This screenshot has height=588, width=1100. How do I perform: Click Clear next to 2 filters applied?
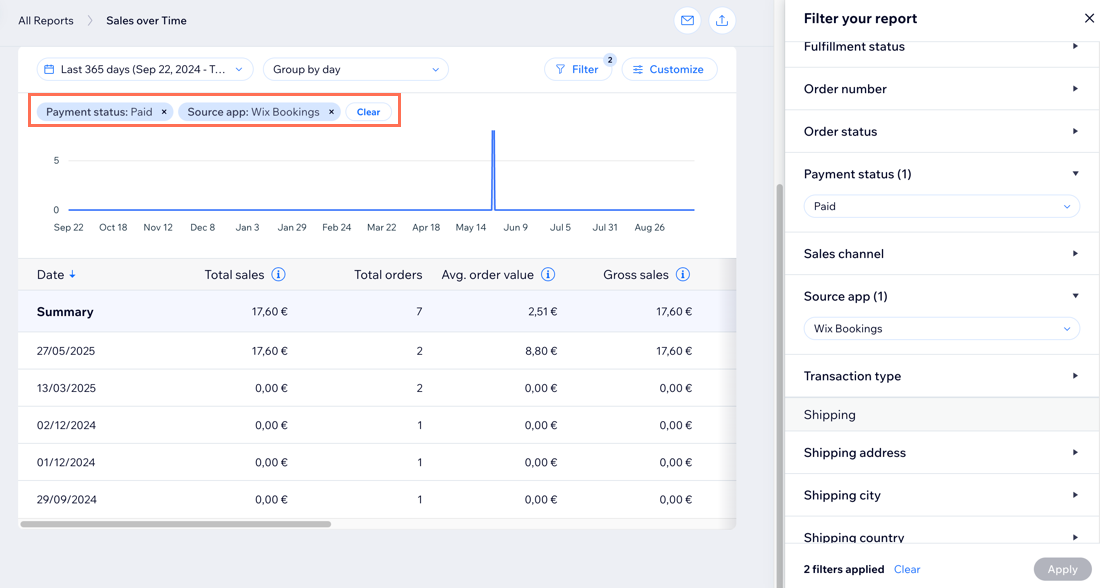click(907, 569)
